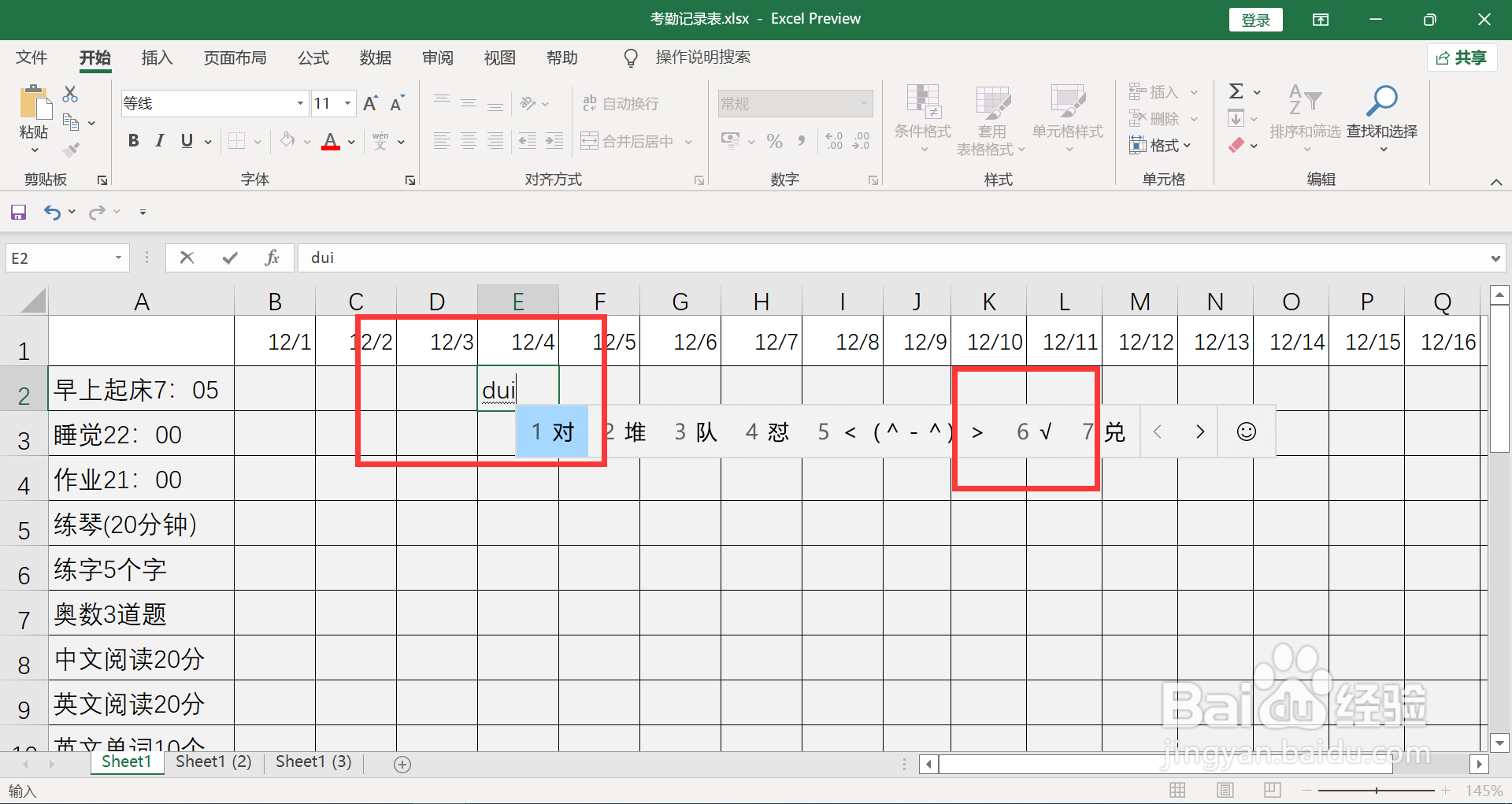Cancel the formula bar entry with X
This screenshot has width=1512, height=804.
[187, 258]
